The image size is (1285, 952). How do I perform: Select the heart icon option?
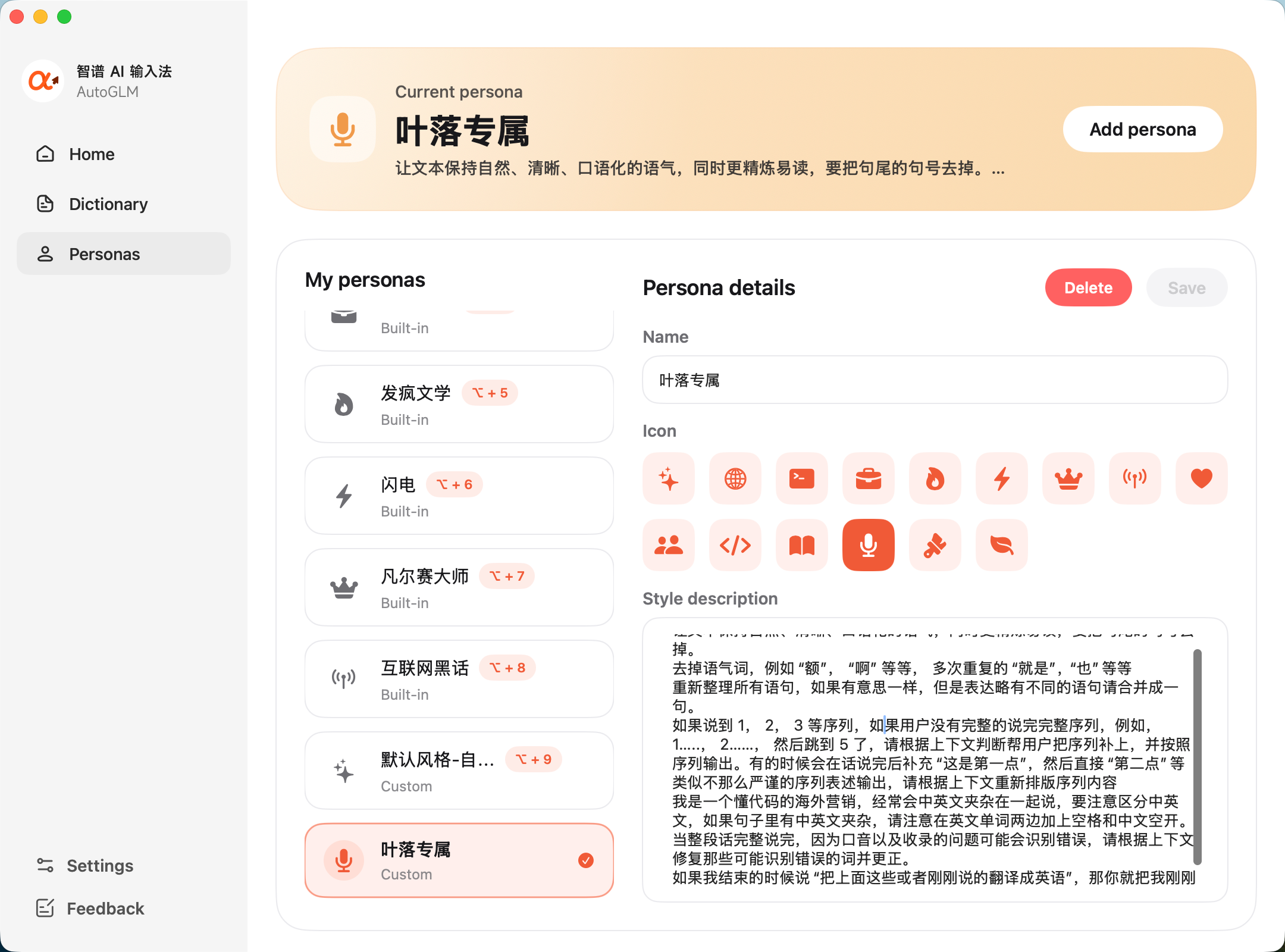1201,478
